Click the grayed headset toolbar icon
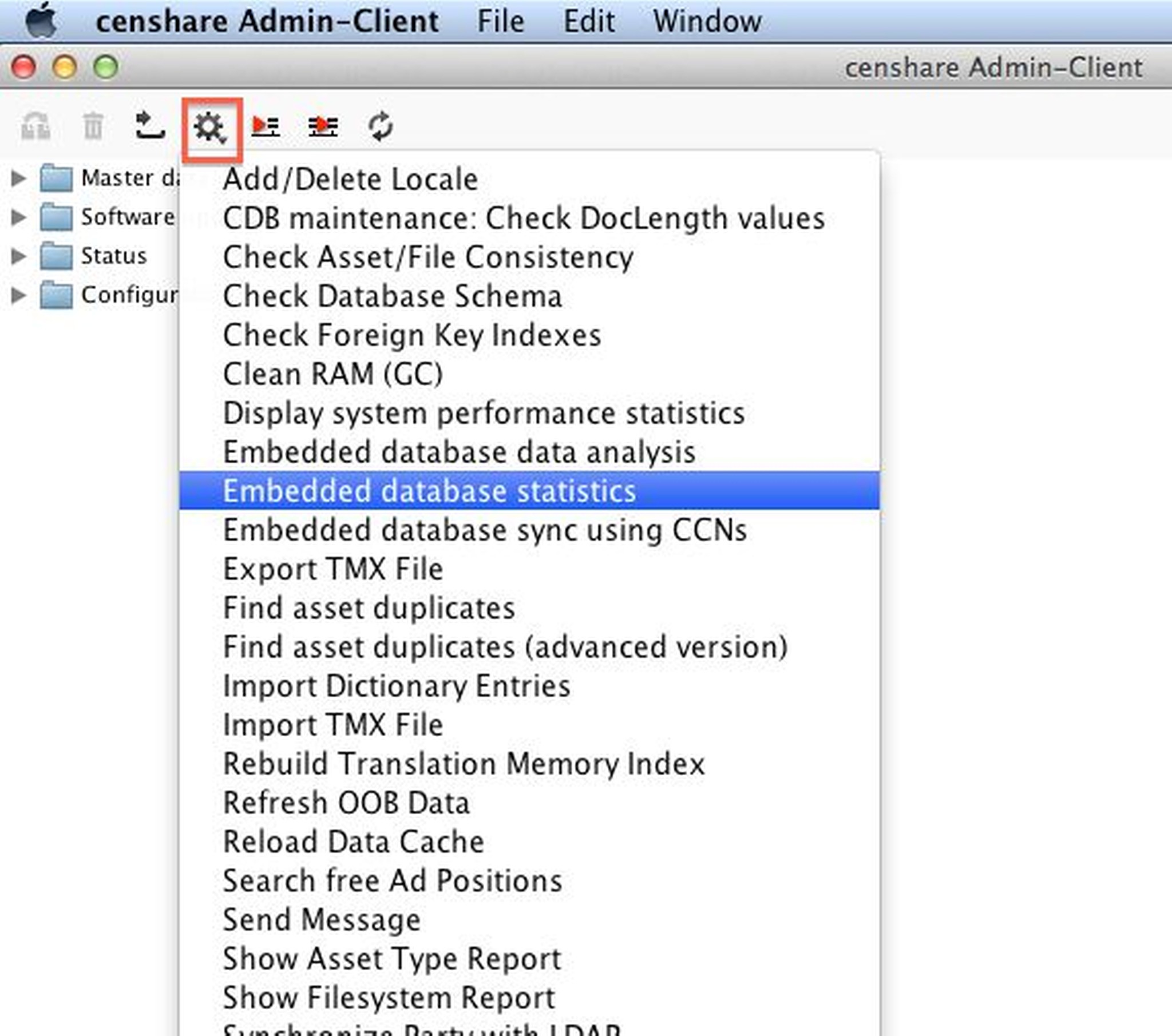 click(35, 126)
